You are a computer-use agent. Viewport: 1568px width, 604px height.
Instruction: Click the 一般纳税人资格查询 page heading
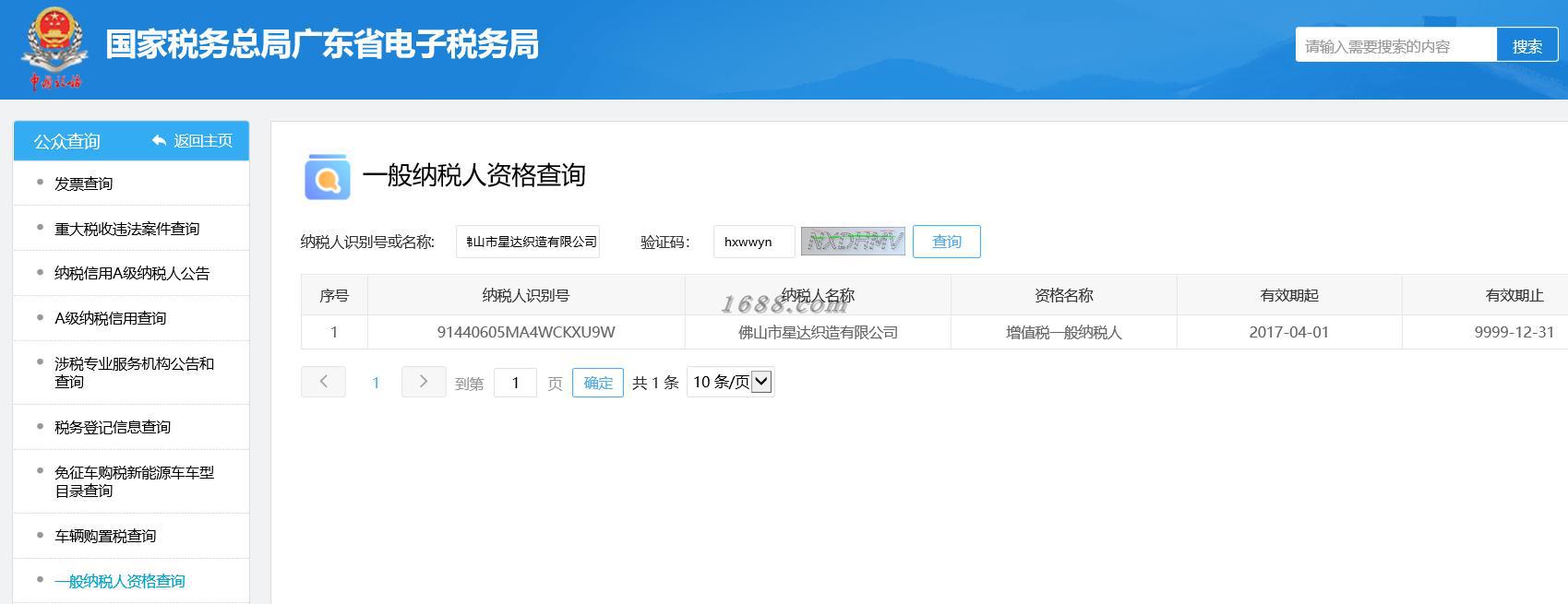474,175
